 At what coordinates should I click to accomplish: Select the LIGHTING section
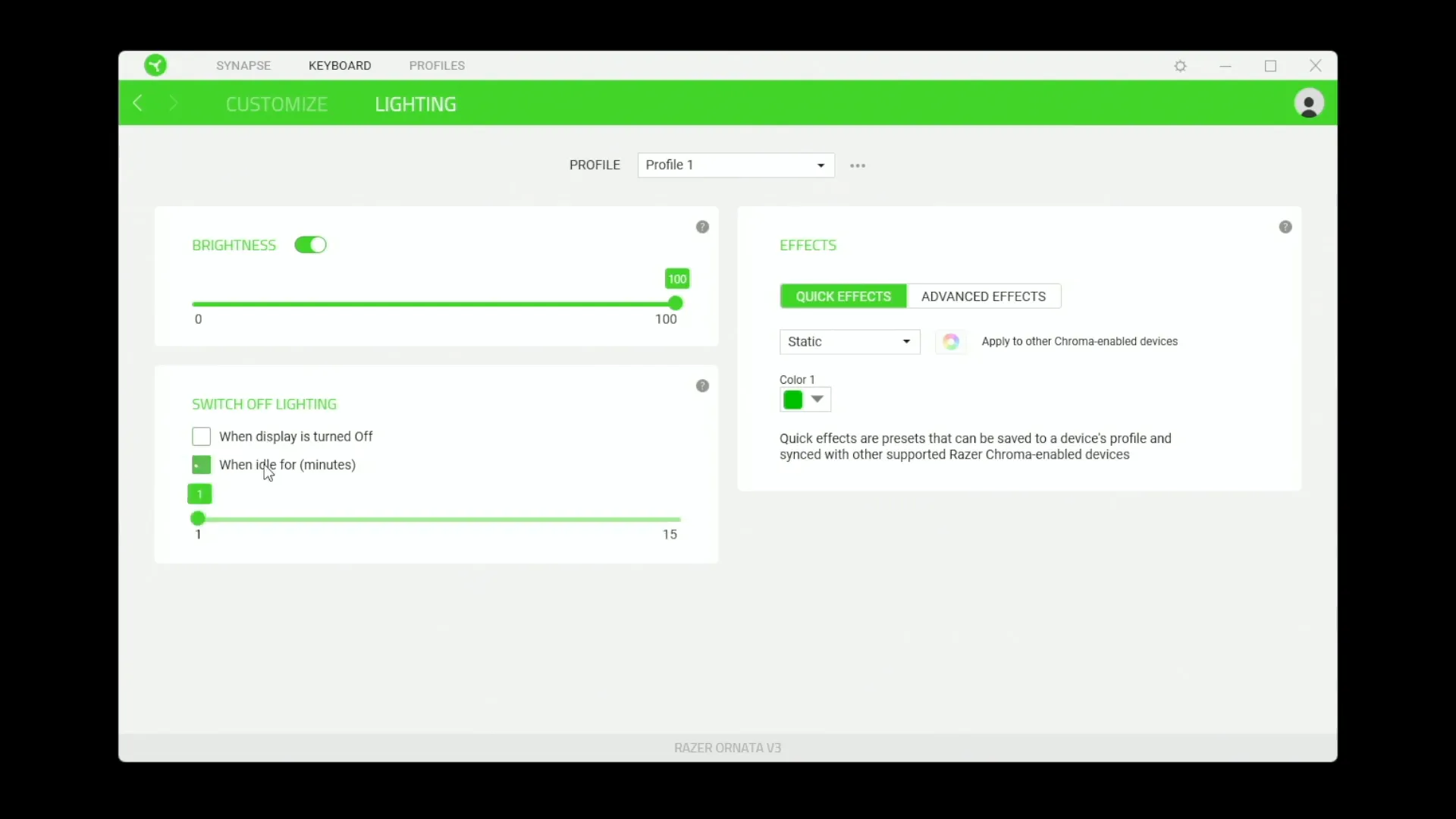click(x=416, y=104)
